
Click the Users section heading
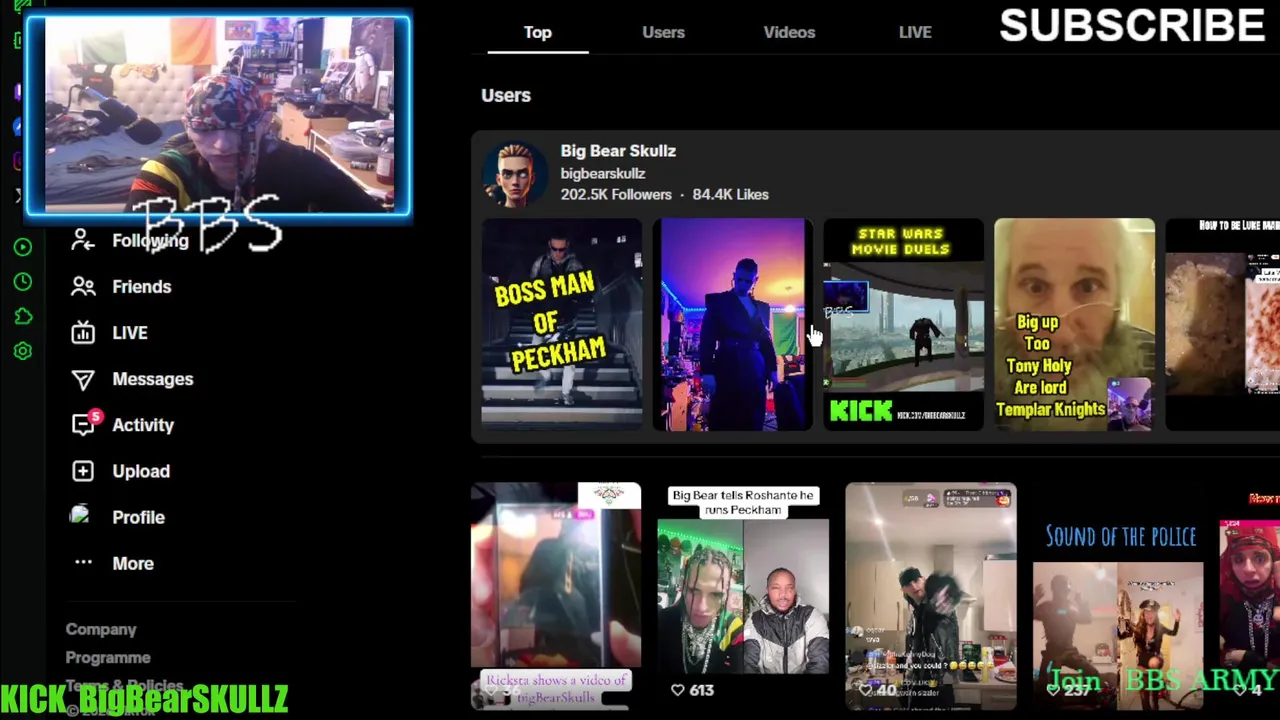506,95
